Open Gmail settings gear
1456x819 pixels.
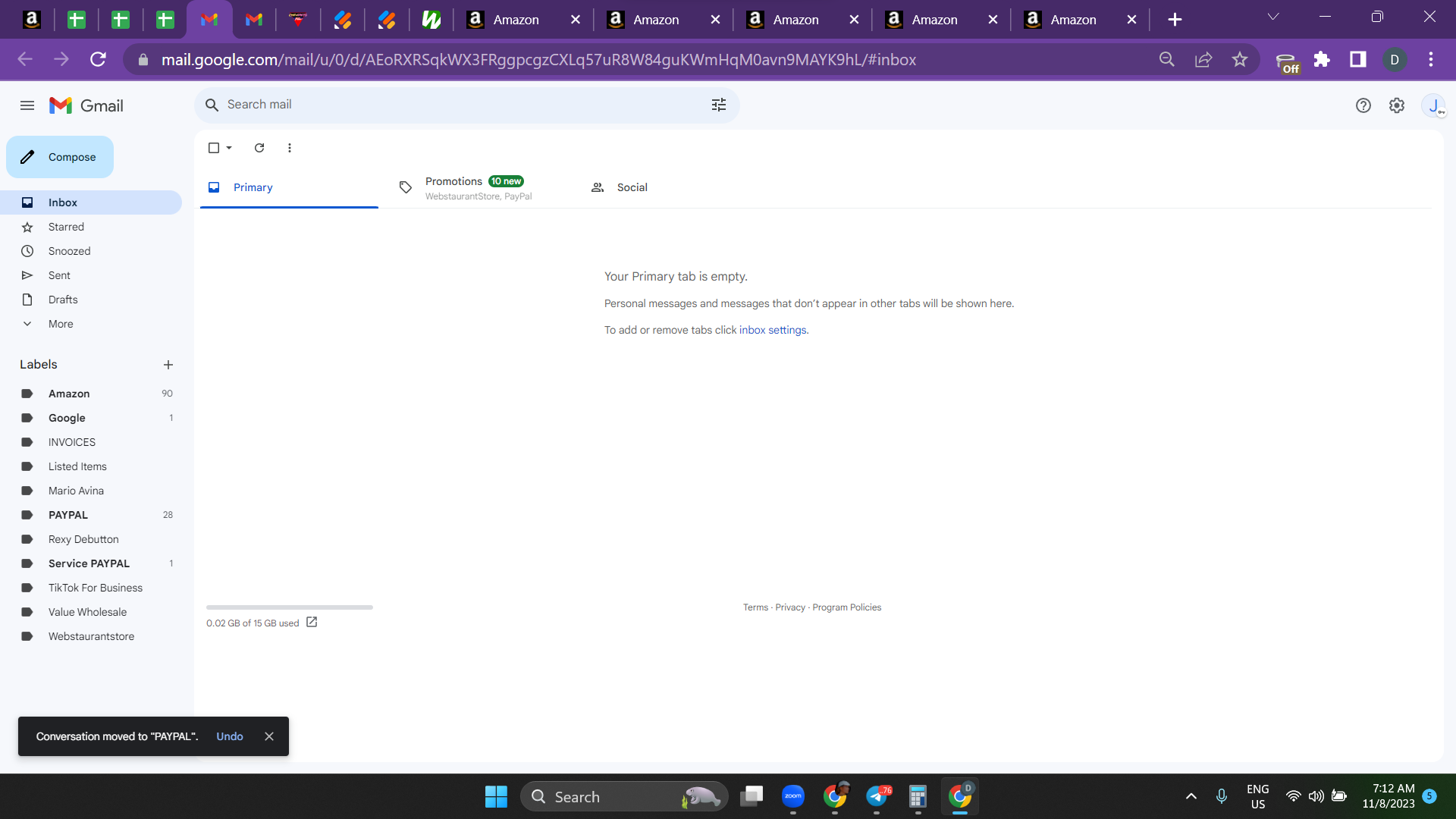tap(1396, 105)
